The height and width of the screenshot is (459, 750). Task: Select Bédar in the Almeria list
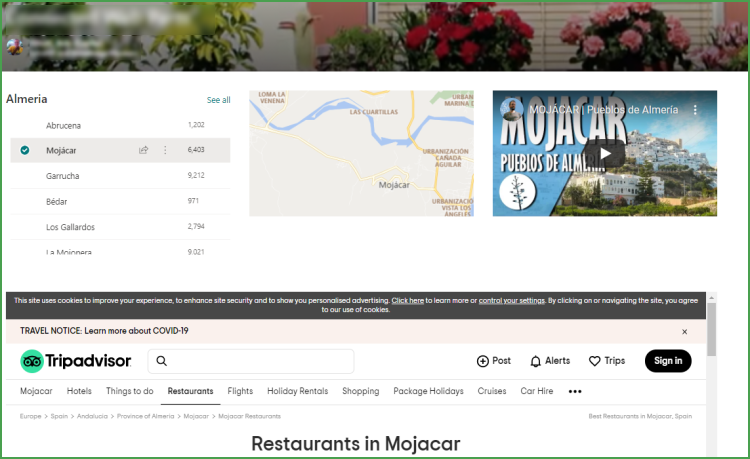tap(56, 202)
